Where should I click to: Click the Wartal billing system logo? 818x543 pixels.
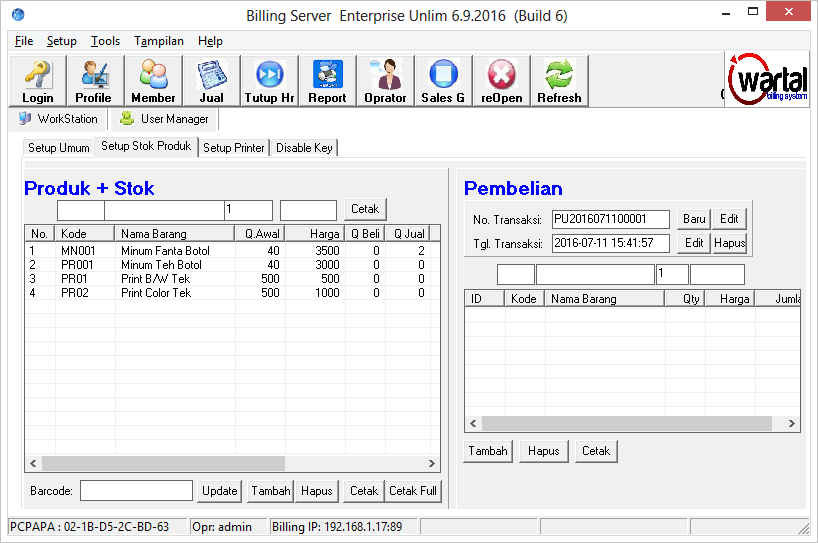(767, 79)
